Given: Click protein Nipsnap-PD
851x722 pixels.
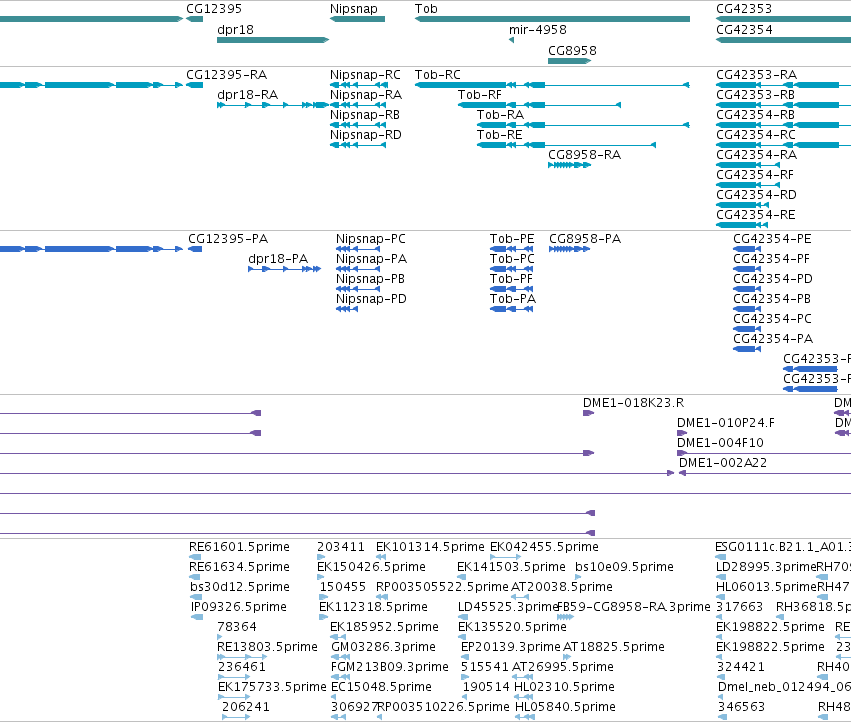Looking at the screenshot, I should click(x=347, y=309).
